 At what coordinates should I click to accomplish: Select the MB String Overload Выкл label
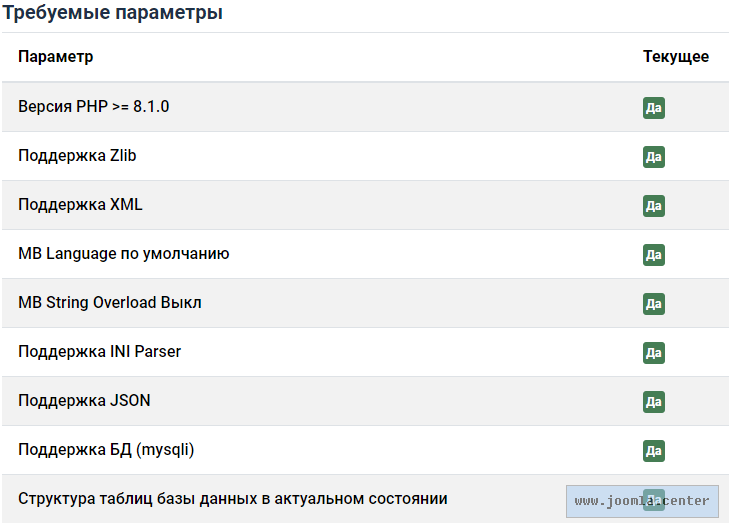(110, 302)
